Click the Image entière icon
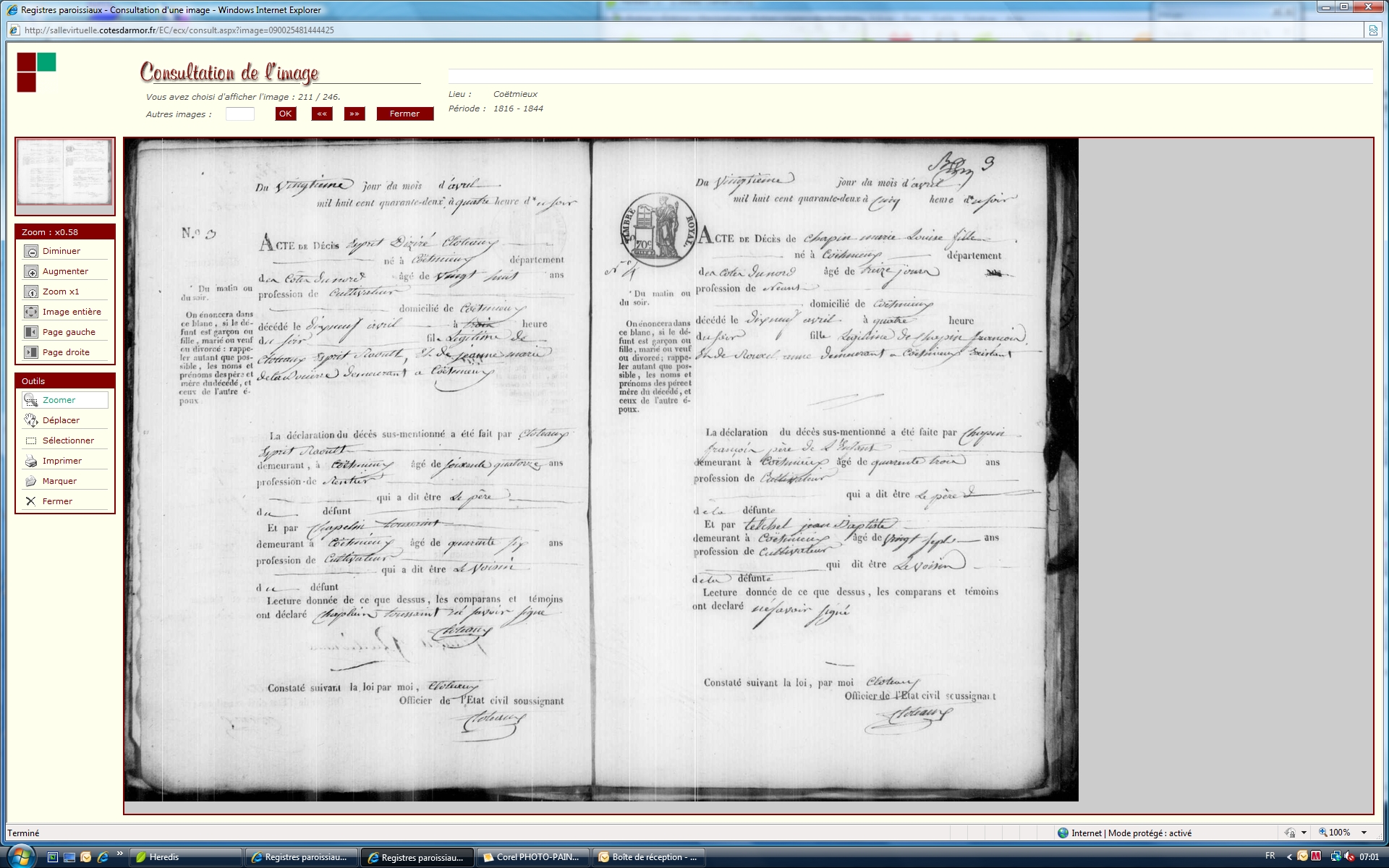The width and height of the screenshot is (1389, 868). point(31,312)
